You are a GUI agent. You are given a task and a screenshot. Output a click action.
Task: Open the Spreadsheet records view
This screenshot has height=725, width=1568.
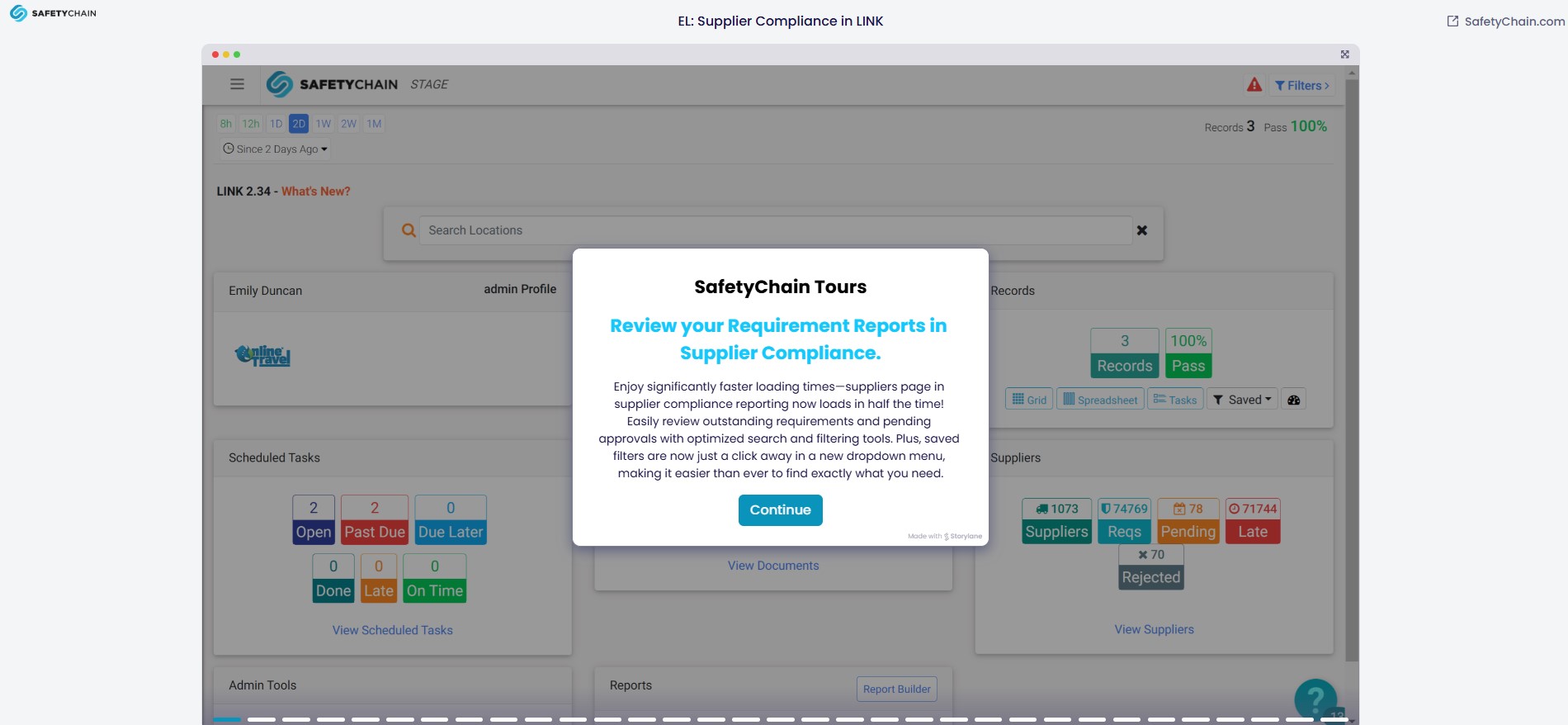1100,400
